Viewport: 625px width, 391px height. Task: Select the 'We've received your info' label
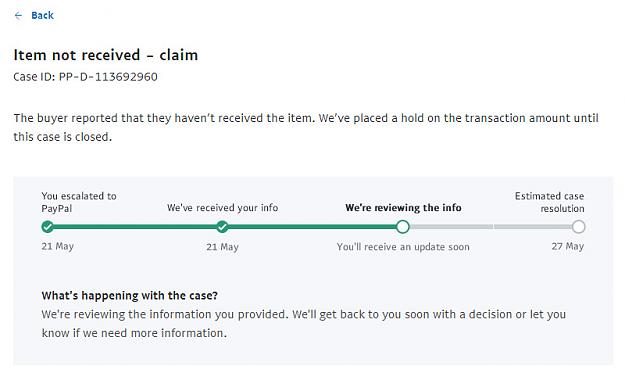click(x=222, y=208)
